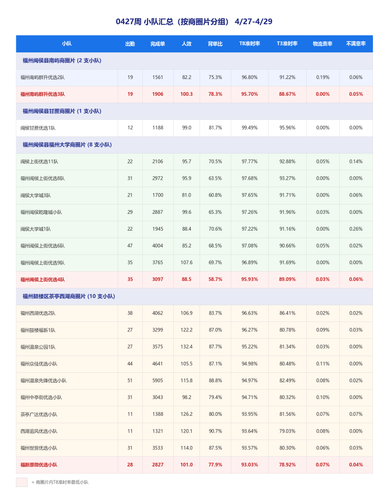Click the '小队' column header
Viewport: 388px width, 500px height.
pyautogui.click(x=67, y=44)
